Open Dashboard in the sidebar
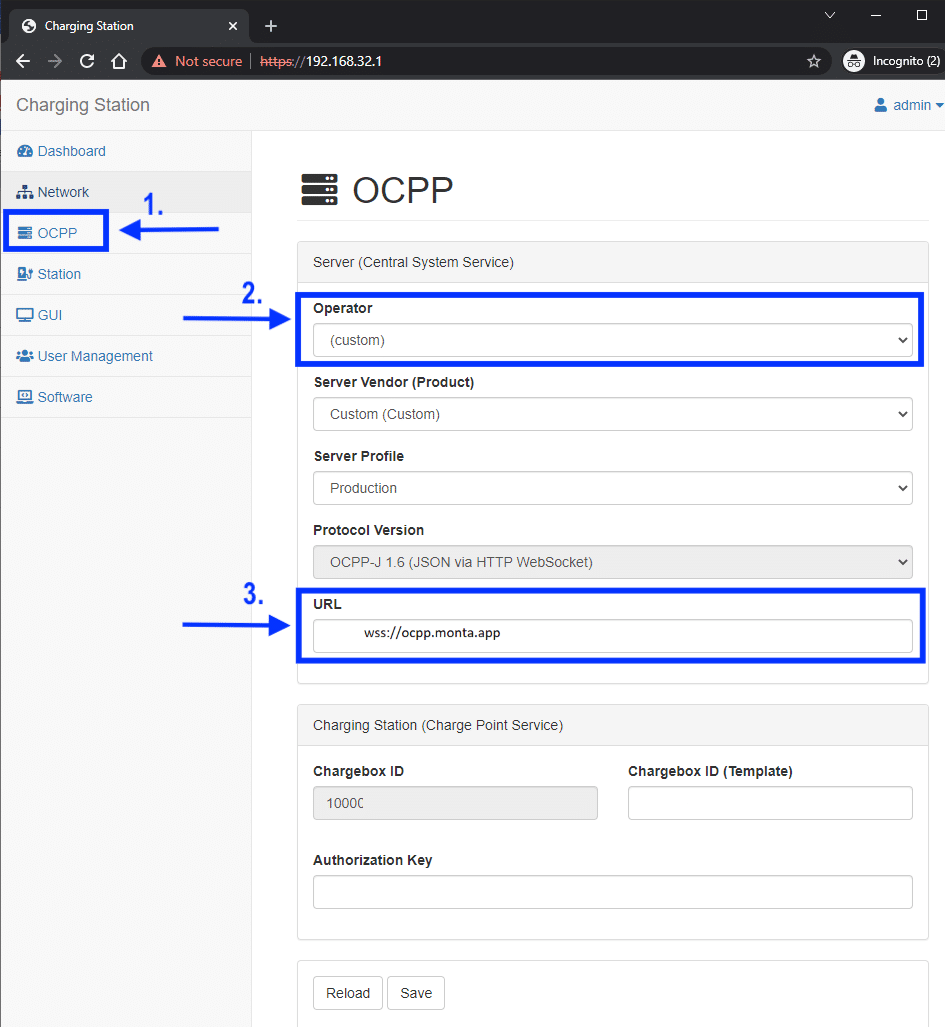 point(71,151)
